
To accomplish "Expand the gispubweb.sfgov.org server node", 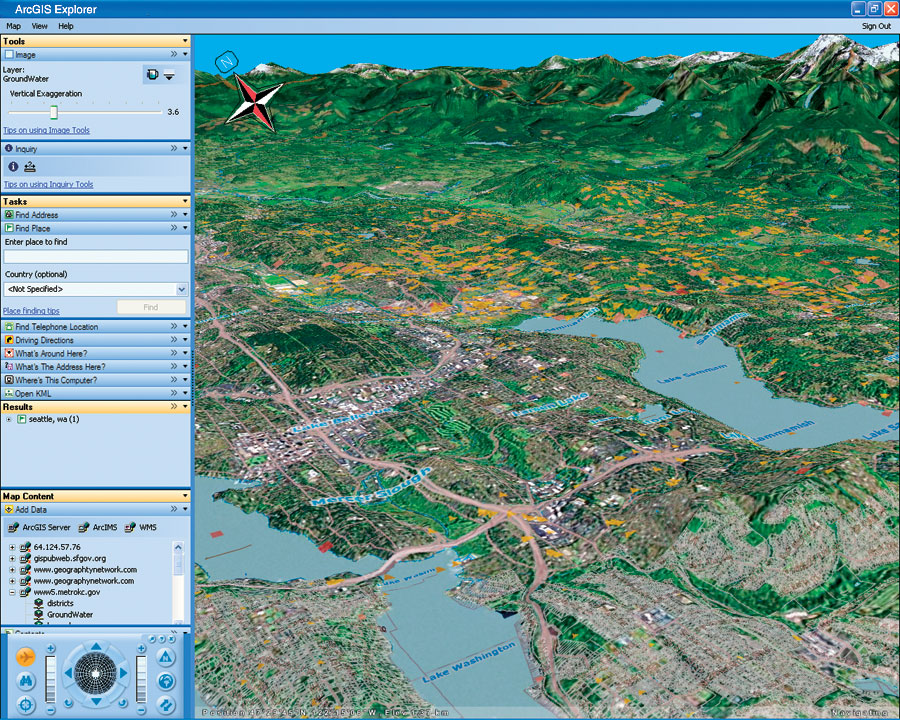I will (11, 558).
